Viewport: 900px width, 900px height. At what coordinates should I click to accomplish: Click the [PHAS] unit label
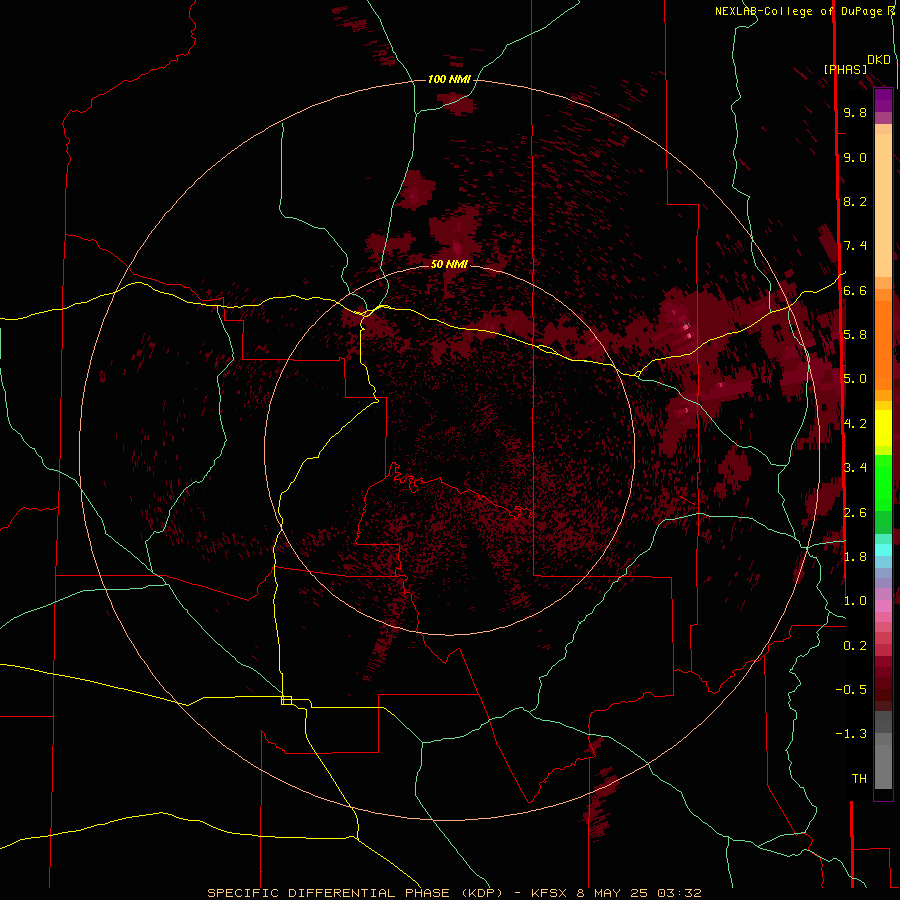(x=845, y=70)
